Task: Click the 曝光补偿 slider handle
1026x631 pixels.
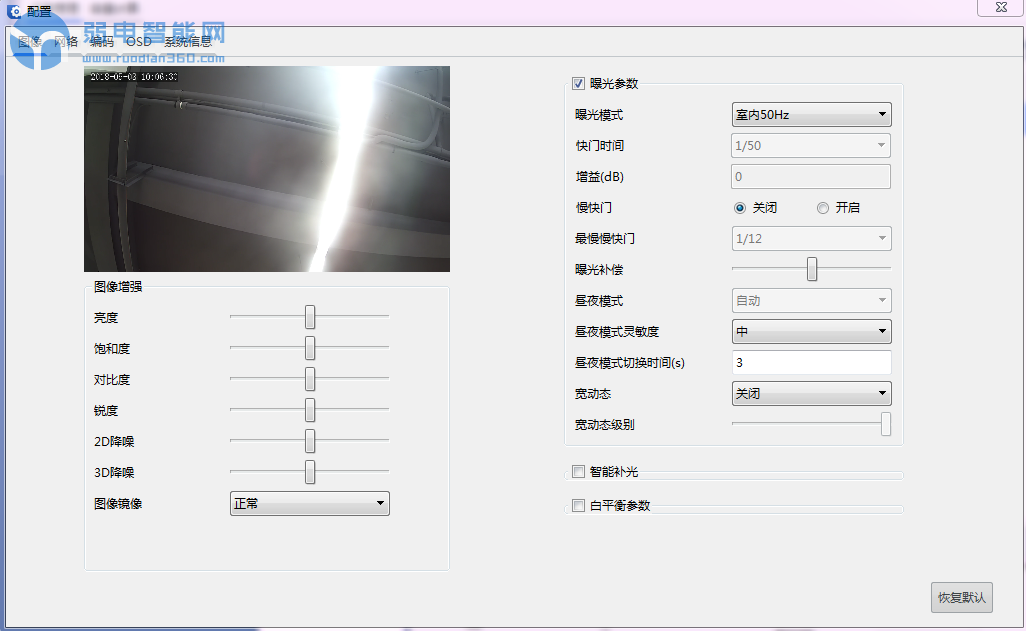Action: (812, 269)
